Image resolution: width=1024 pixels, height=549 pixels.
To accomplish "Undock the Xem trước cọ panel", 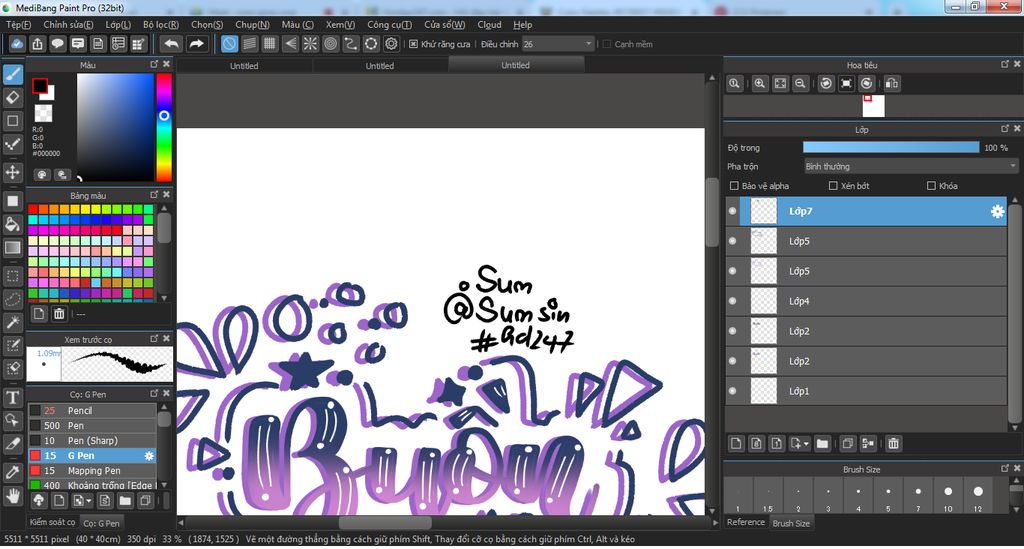I will pyautogui.click(x=154, y=338).
